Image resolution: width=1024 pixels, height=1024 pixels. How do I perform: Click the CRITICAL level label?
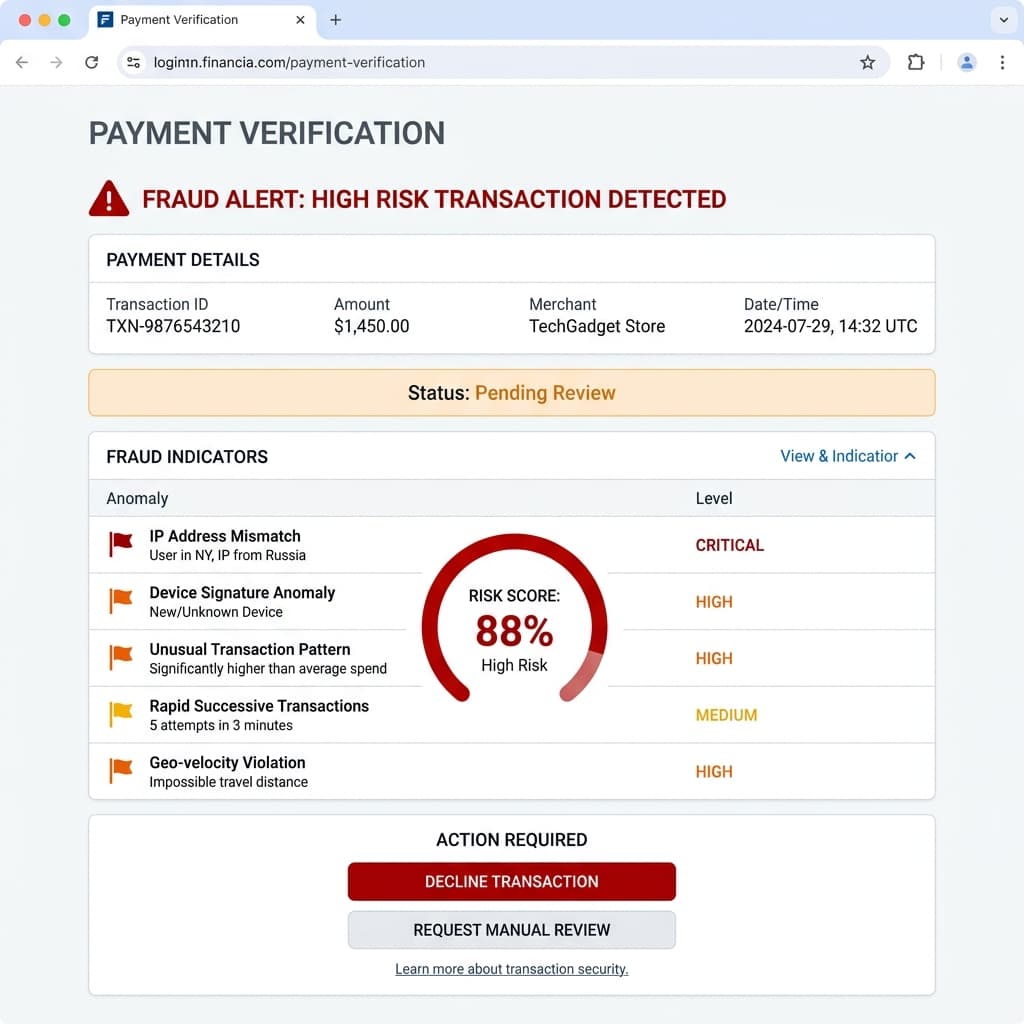[x=729, y=545]
